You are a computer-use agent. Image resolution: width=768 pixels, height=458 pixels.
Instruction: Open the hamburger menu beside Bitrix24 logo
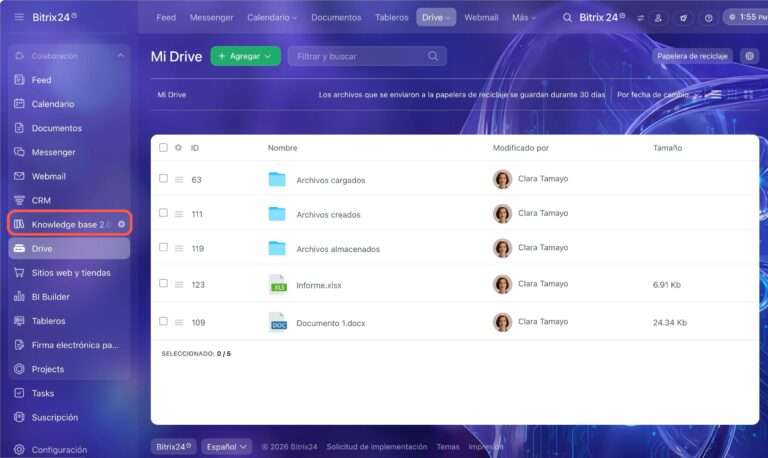click(19, 17)
